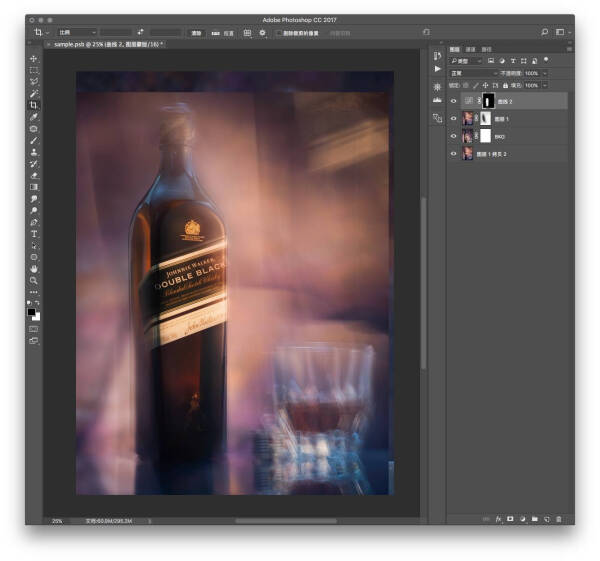Select the Hand tool
This screenshot has width=600, height=561.
34,269
